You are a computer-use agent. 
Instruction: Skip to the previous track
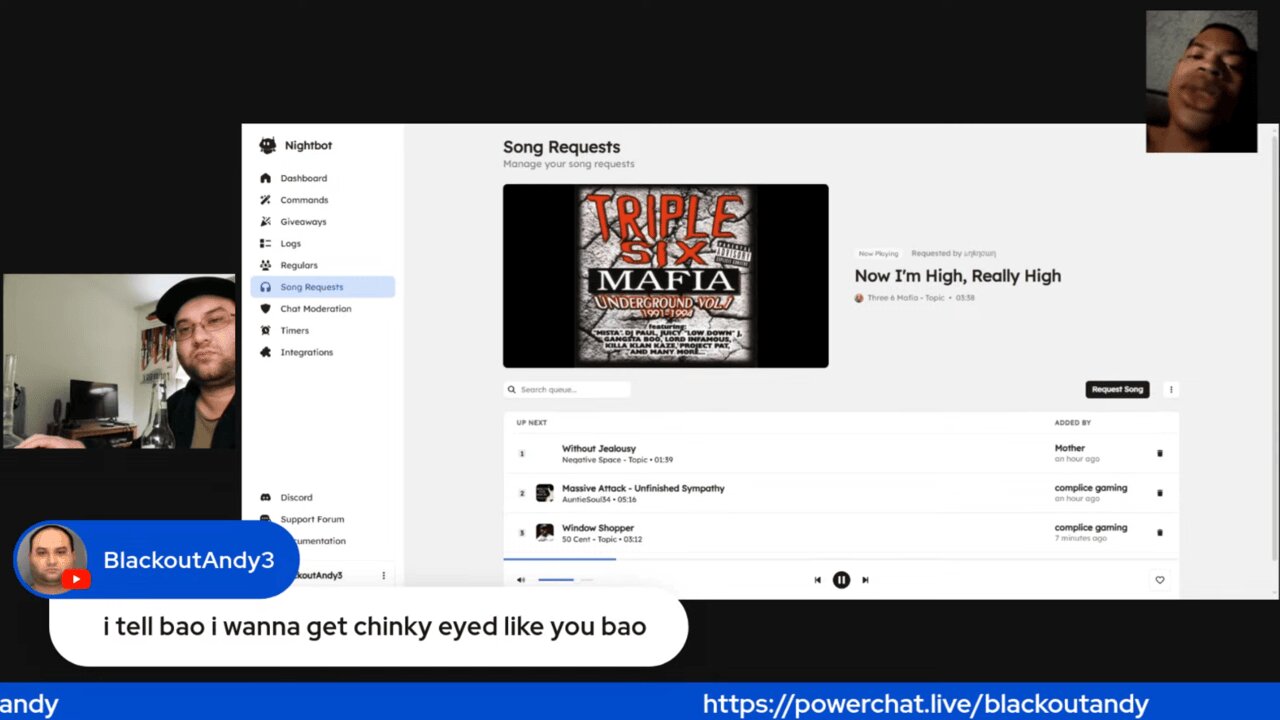pos(817,580)
